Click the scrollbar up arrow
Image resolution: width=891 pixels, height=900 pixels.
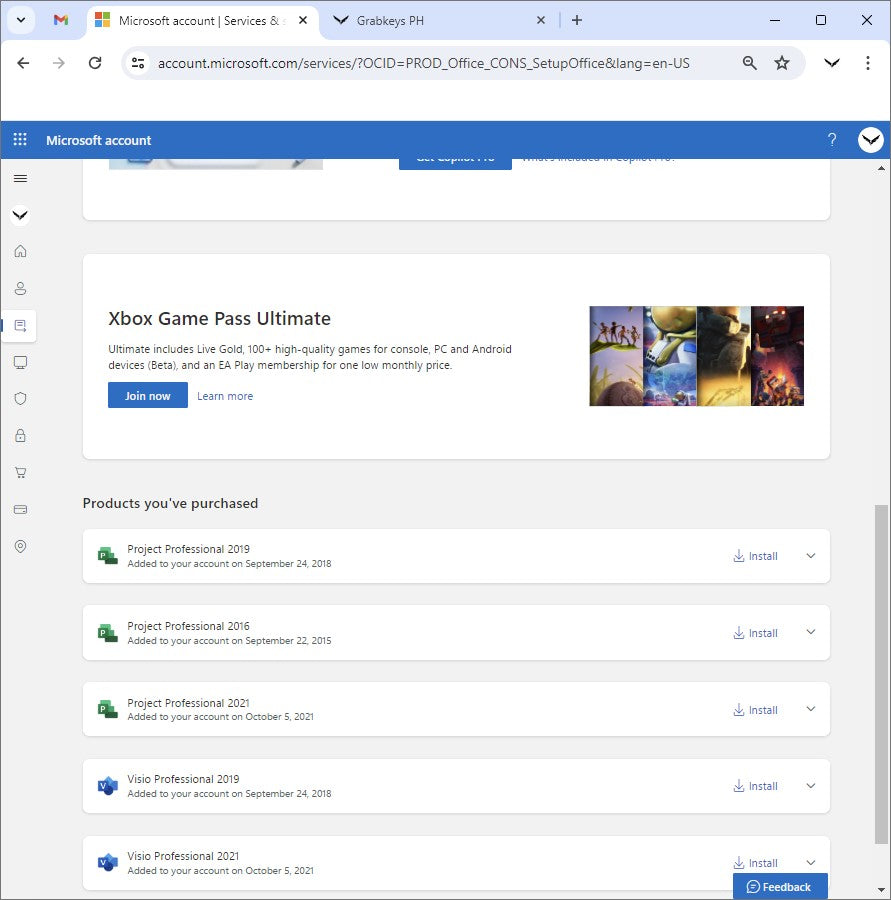(881, 168)
